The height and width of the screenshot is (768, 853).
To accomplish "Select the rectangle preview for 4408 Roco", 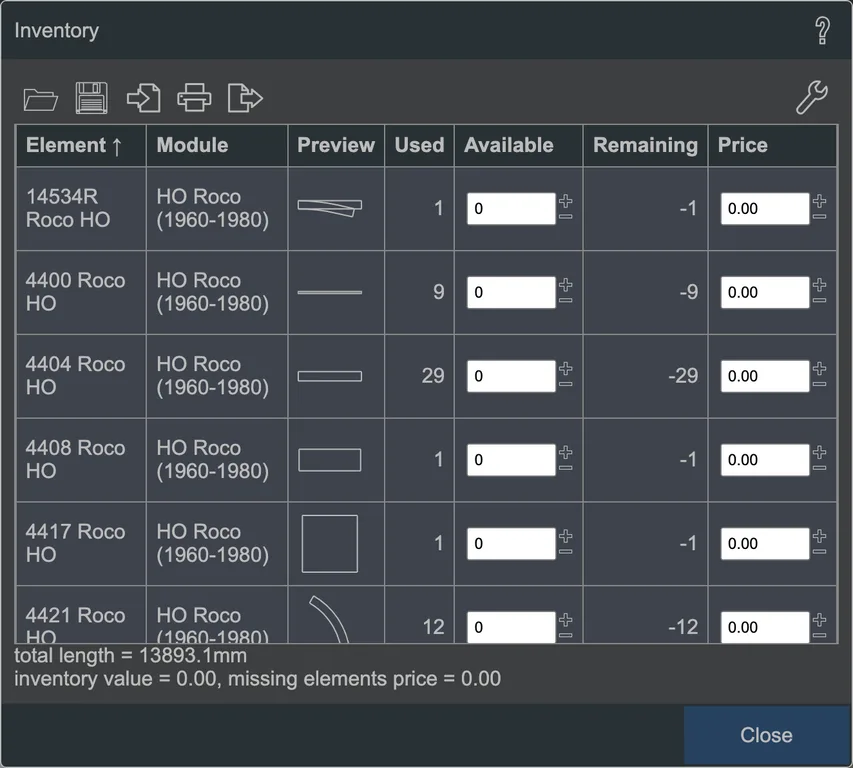I will tap(330, 460).
